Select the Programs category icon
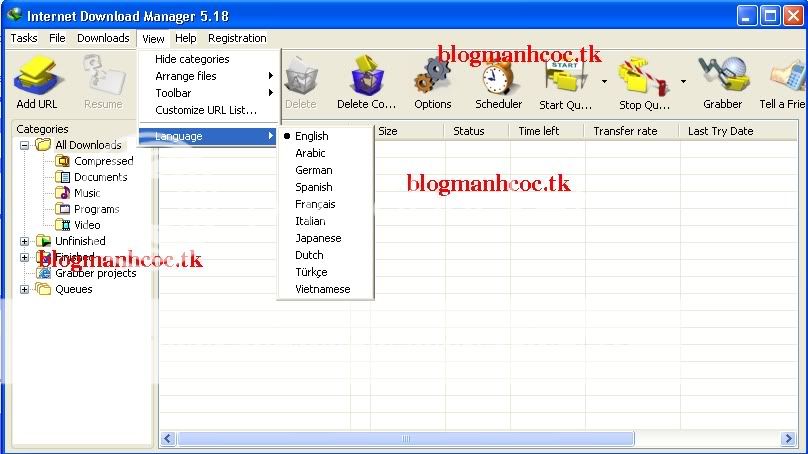This screenshot has height=454, width=808. 62,209
